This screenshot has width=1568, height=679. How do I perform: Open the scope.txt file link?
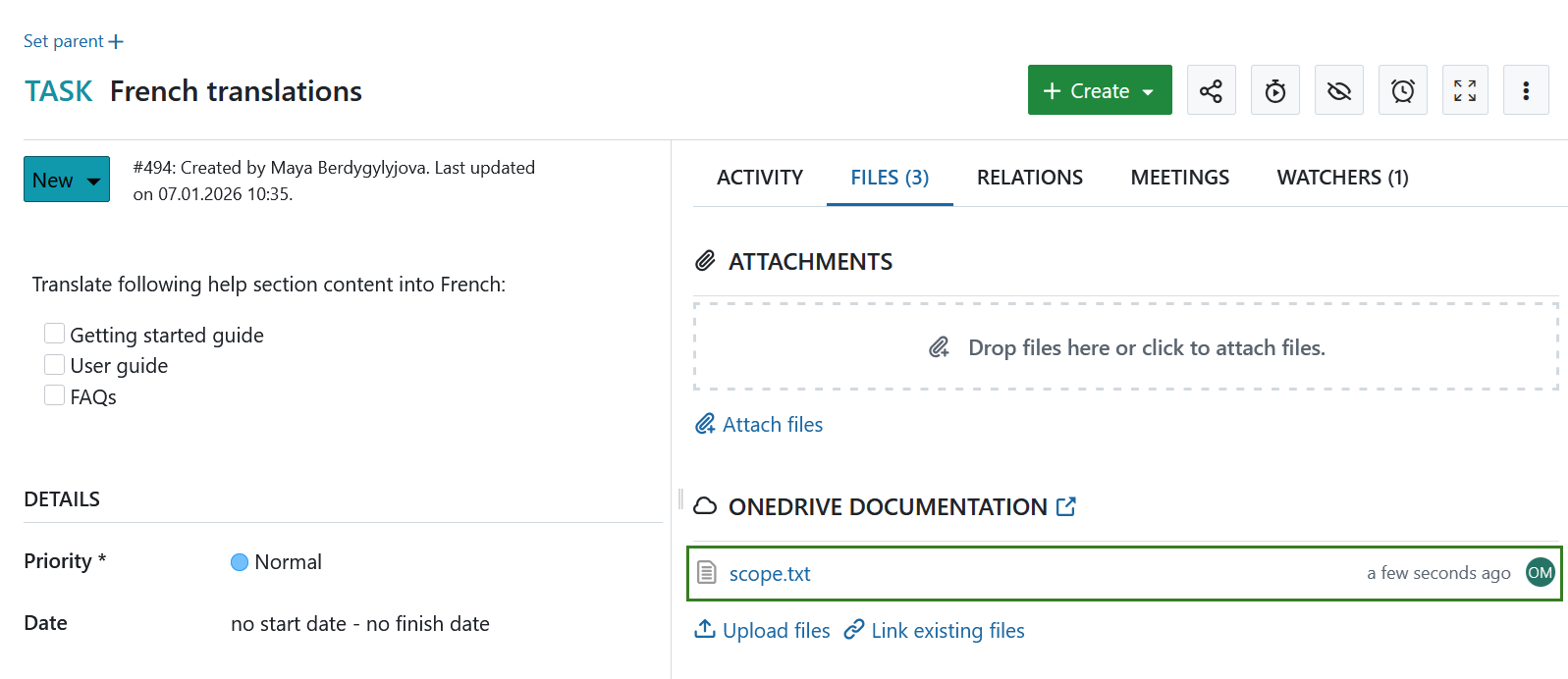pyautogui.click(x=770, y=573)
